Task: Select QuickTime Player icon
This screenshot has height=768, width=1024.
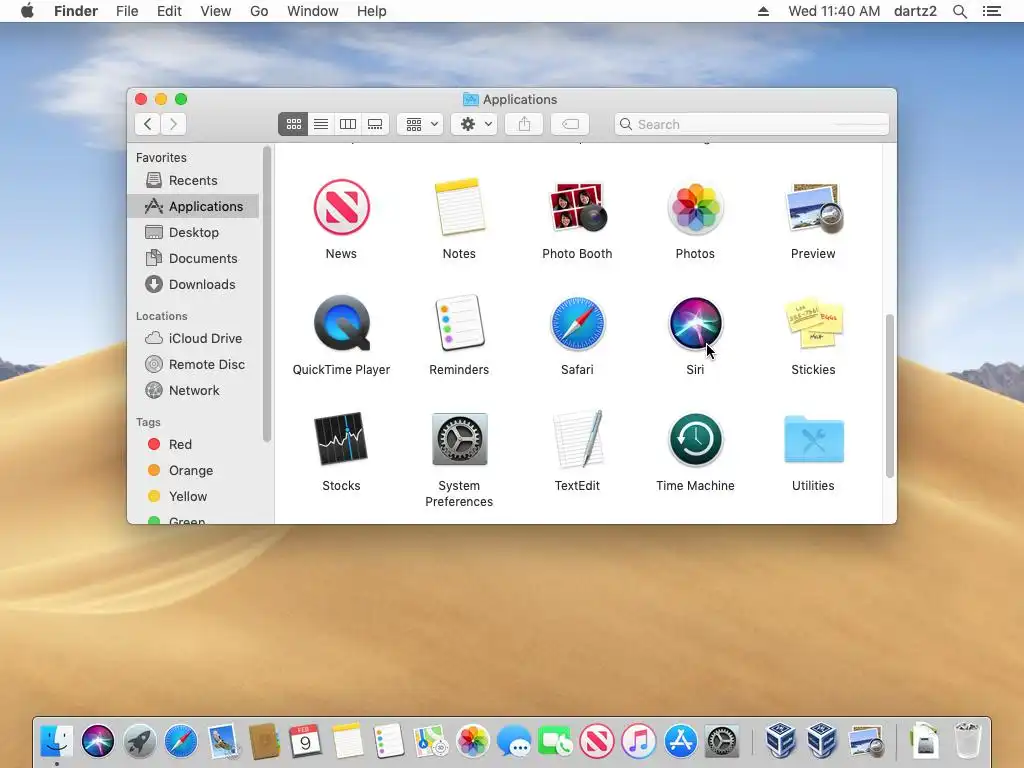Action: (x=341, y=323)
